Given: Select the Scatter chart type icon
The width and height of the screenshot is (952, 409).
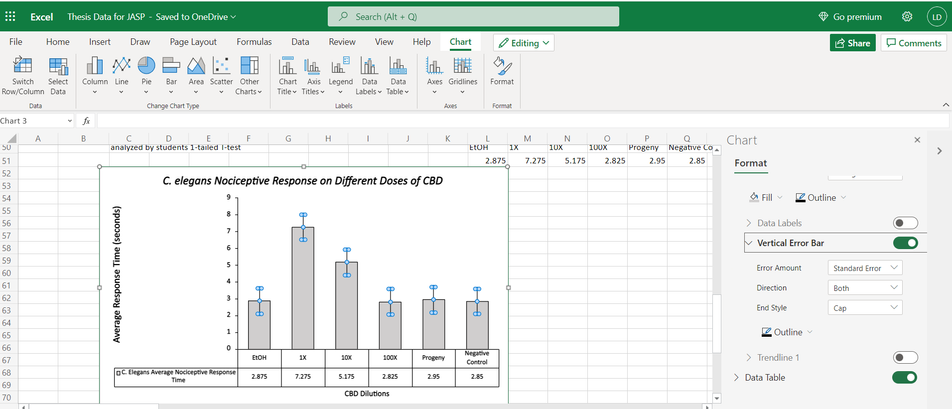Looking at the screenshot, I should pos(222,65).
